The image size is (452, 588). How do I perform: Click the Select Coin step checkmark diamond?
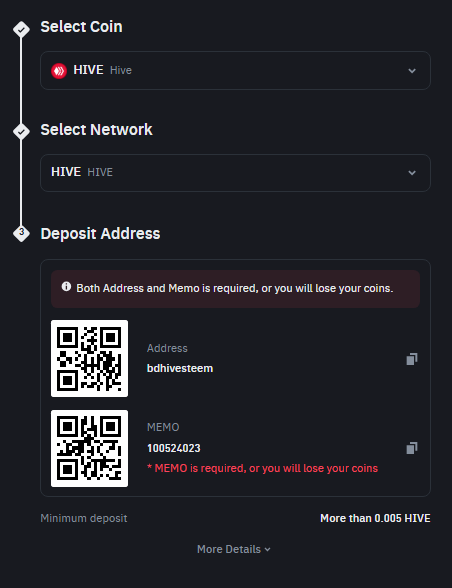pos(21,29)
